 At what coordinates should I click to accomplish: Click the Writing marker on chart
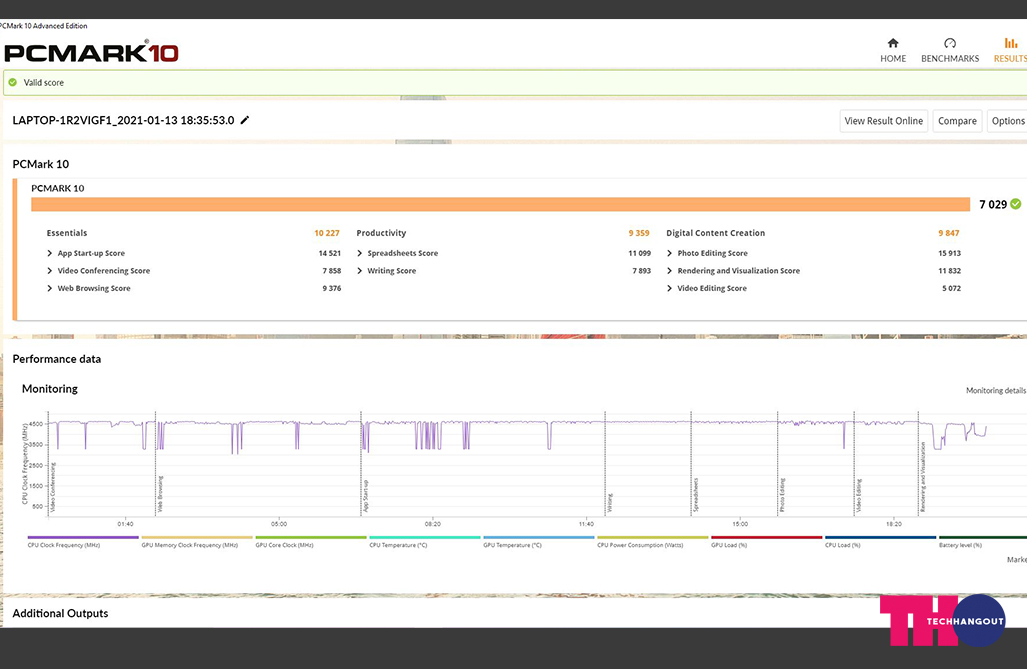(610, 503)
